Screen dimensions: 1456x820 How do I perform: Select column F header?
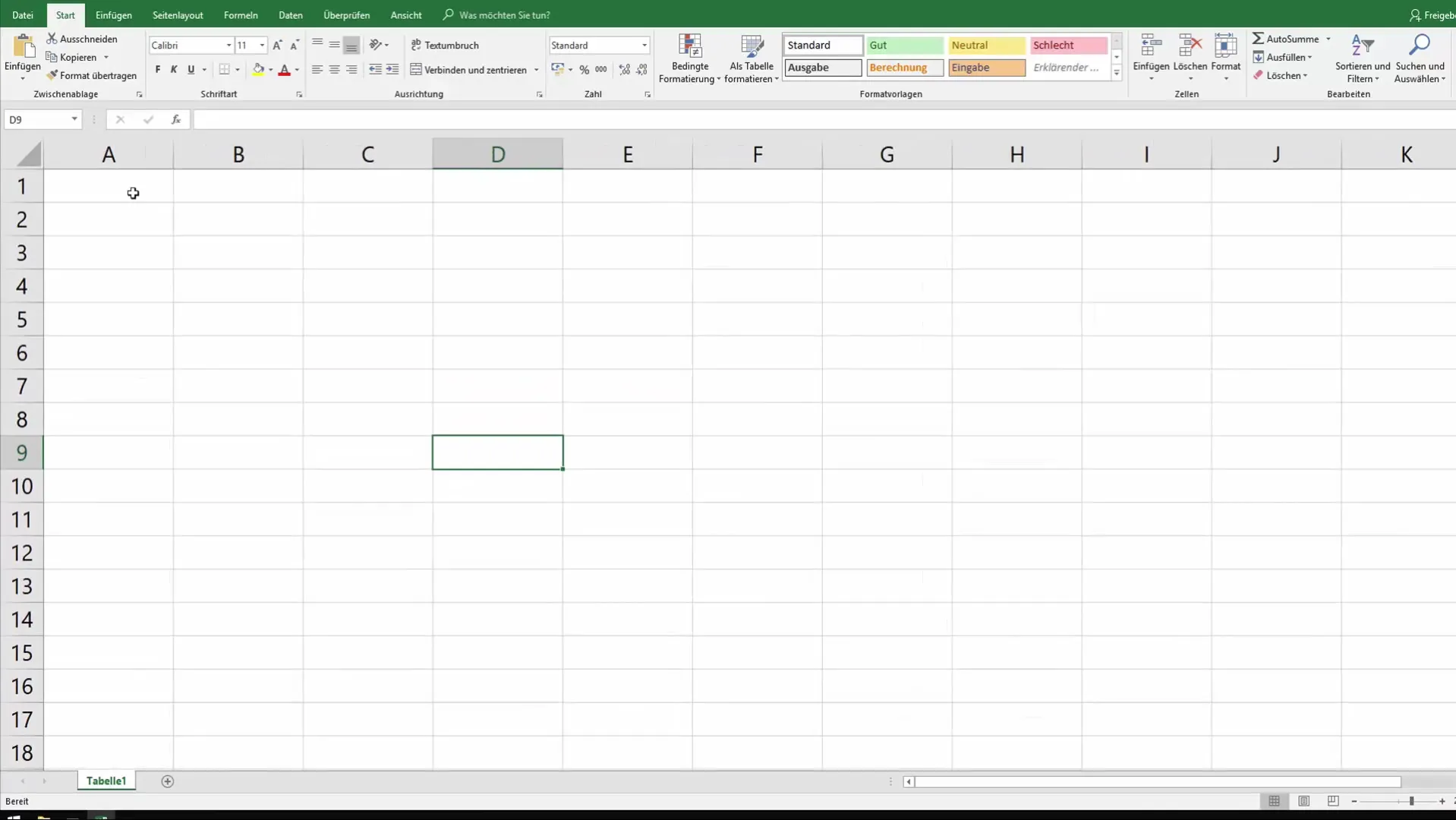[x=757, y=154]
